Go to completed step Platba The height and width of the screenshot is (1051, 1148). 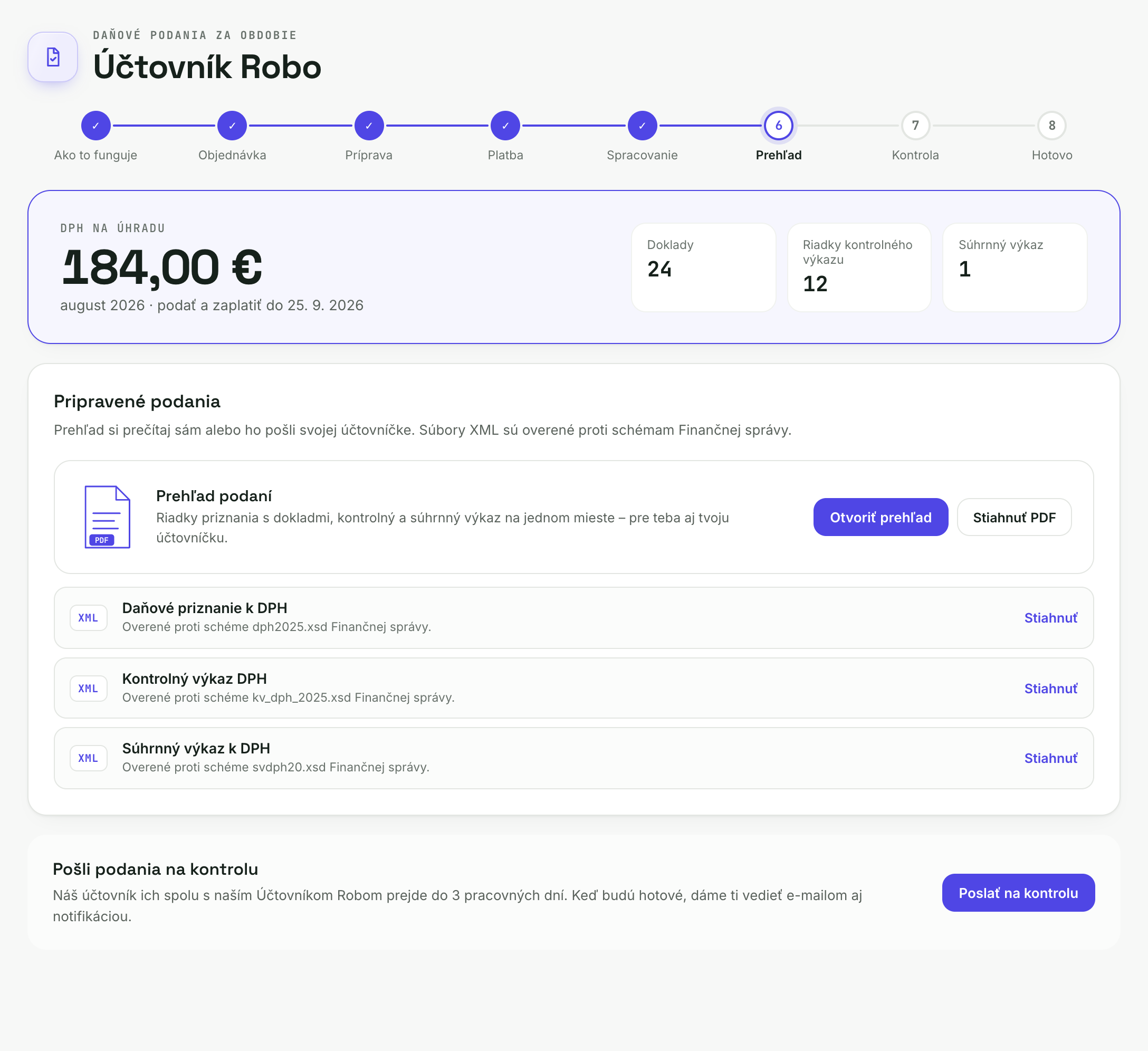[x=505, y=125]
